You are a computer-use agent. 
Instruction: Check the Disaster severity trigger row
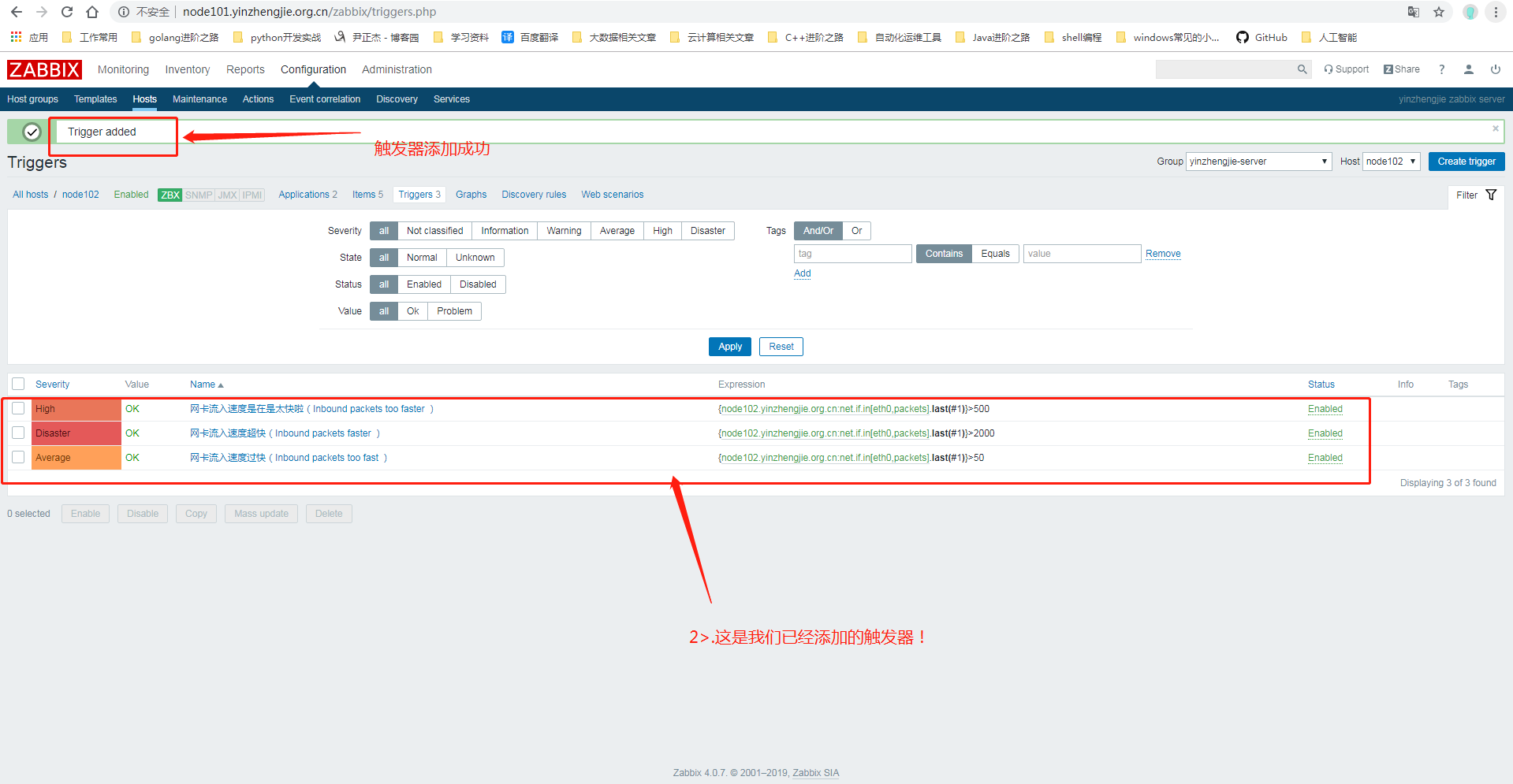pyautogui.click(x=18, y=433)
